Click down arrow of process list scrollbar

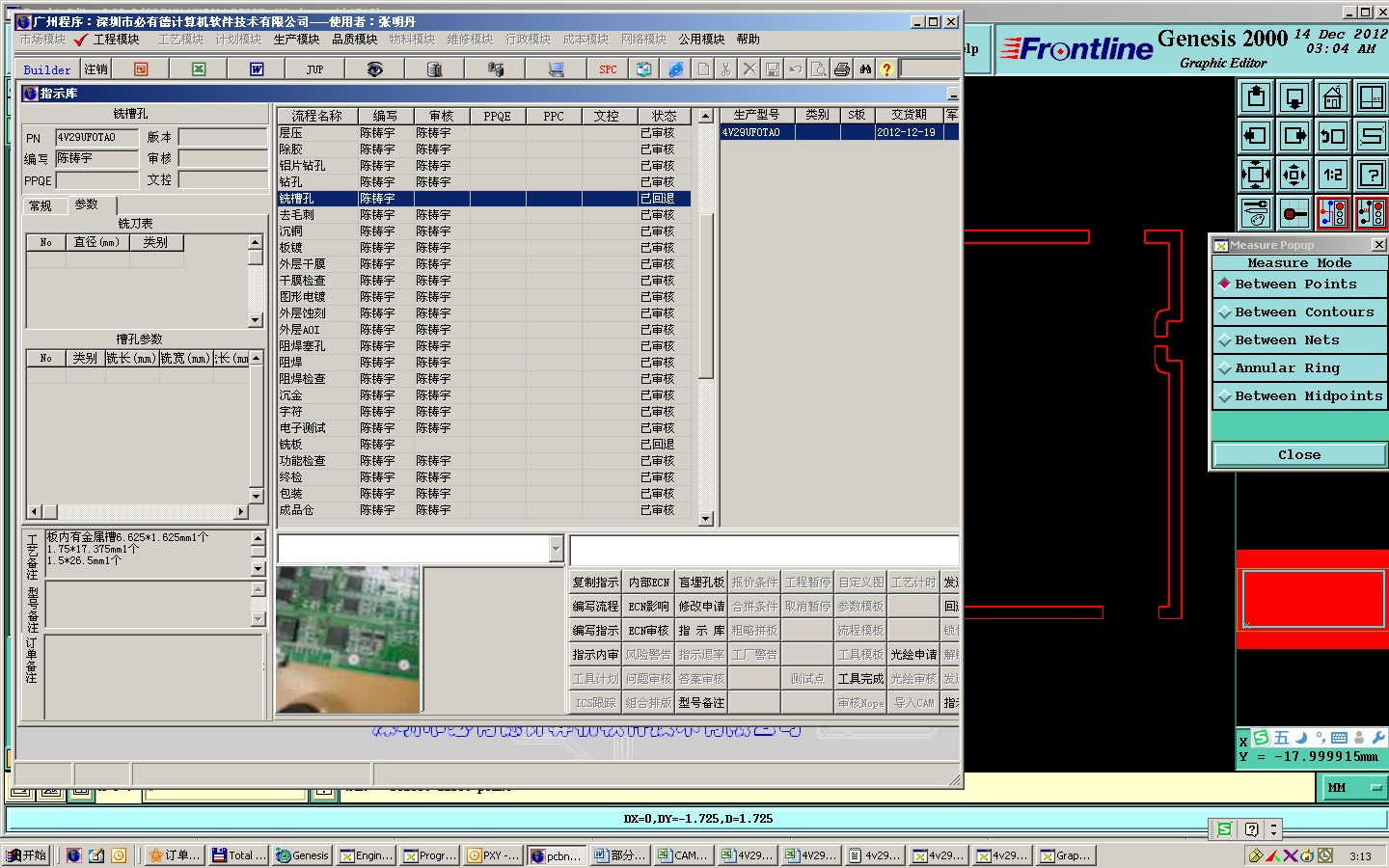click(x=705, y=519)
